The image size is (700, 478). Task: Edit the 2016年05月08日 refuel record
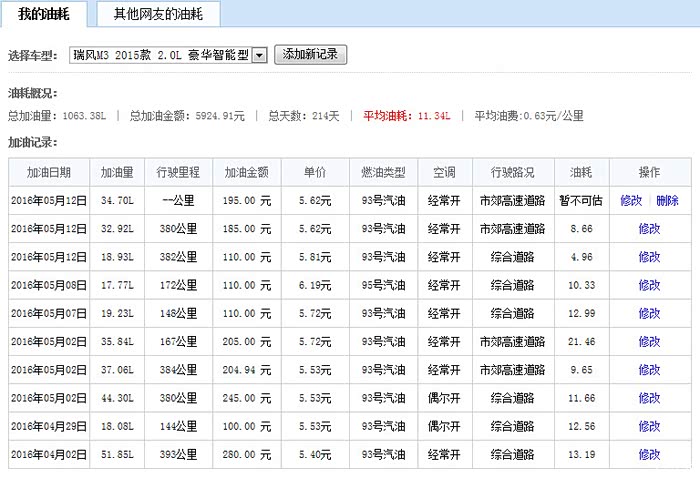coord(649,285)
